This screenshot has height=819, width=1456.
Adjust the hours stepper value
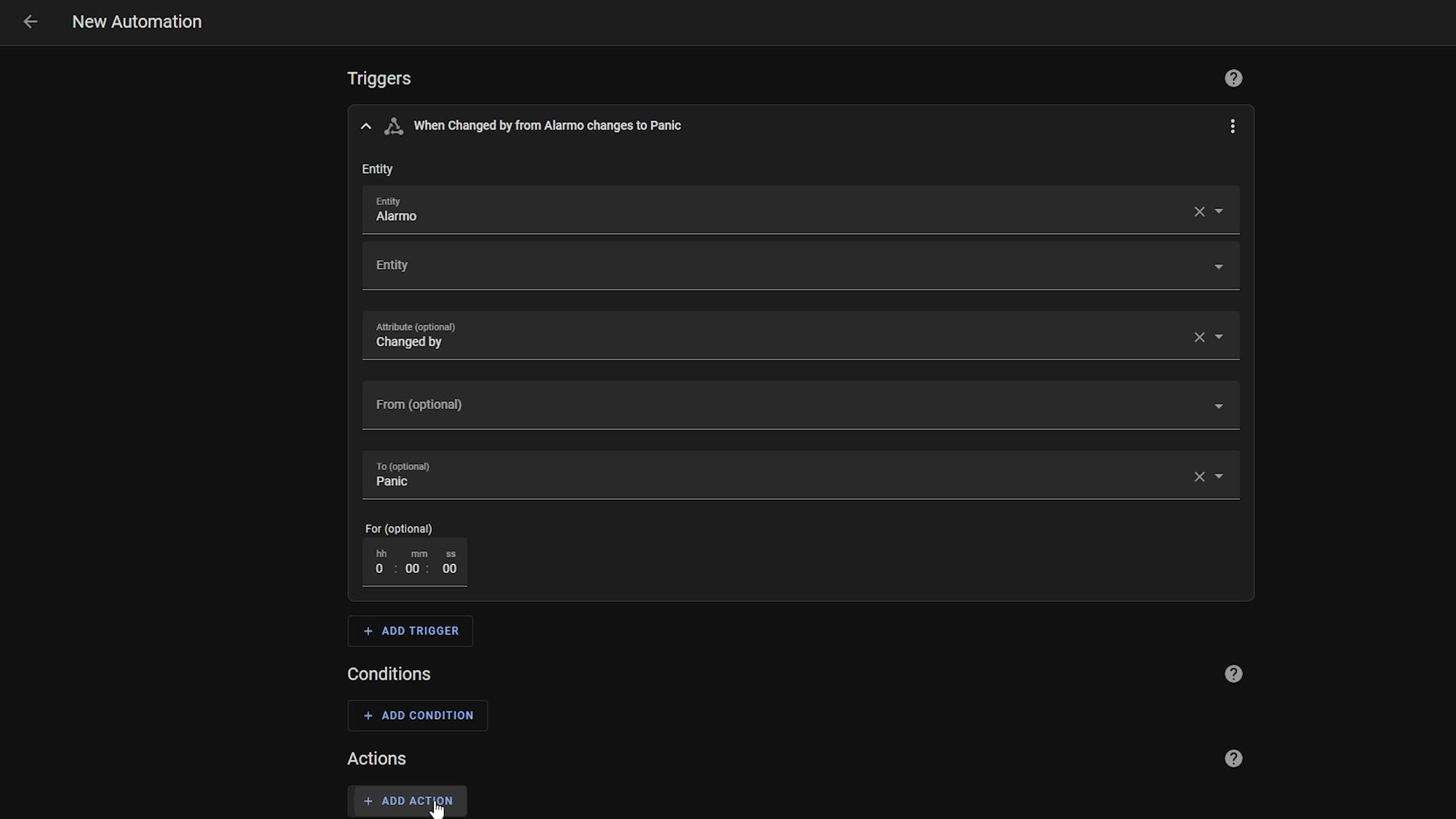(379, 568)
